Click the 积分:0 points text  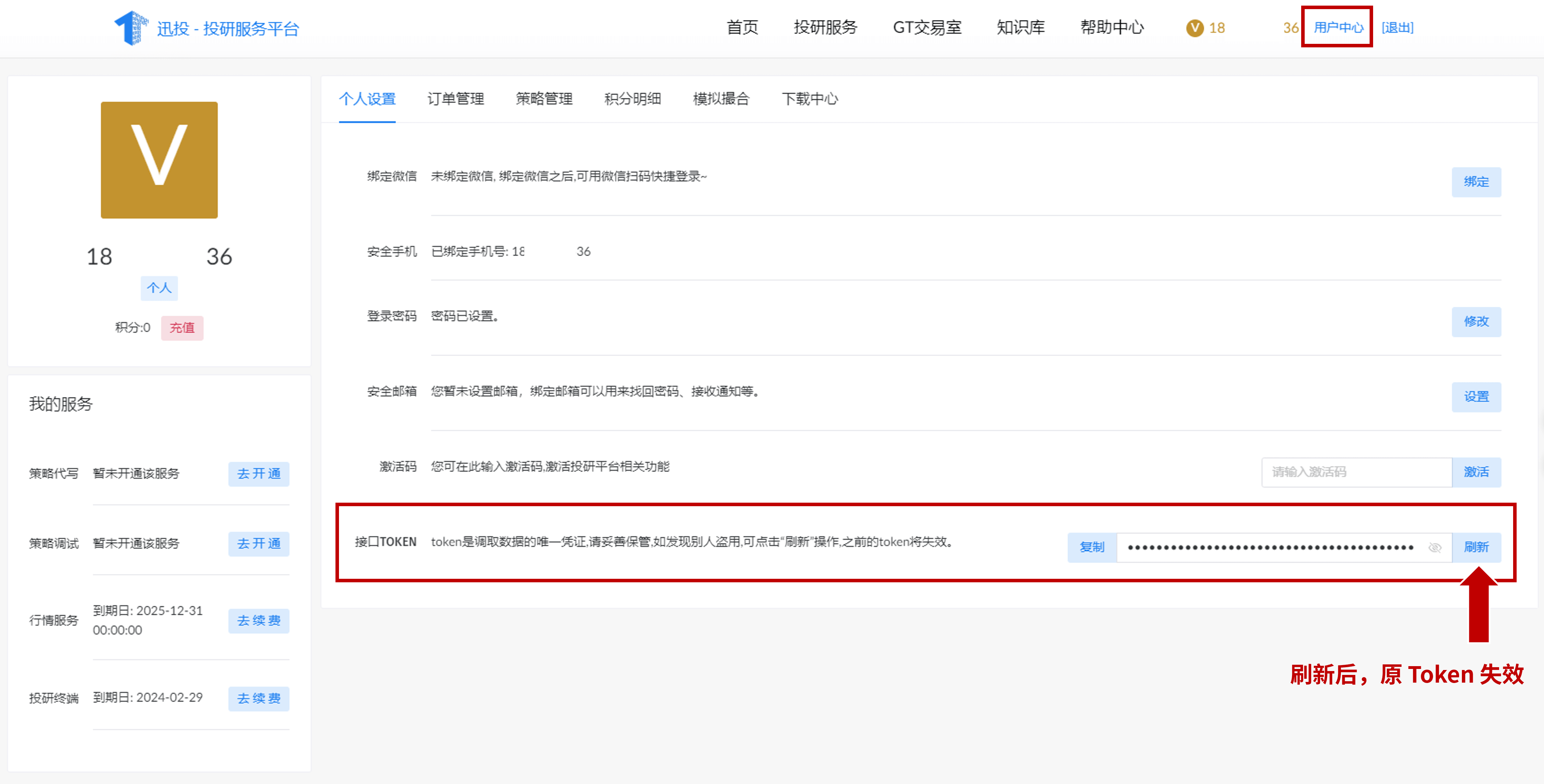[132, 328]
